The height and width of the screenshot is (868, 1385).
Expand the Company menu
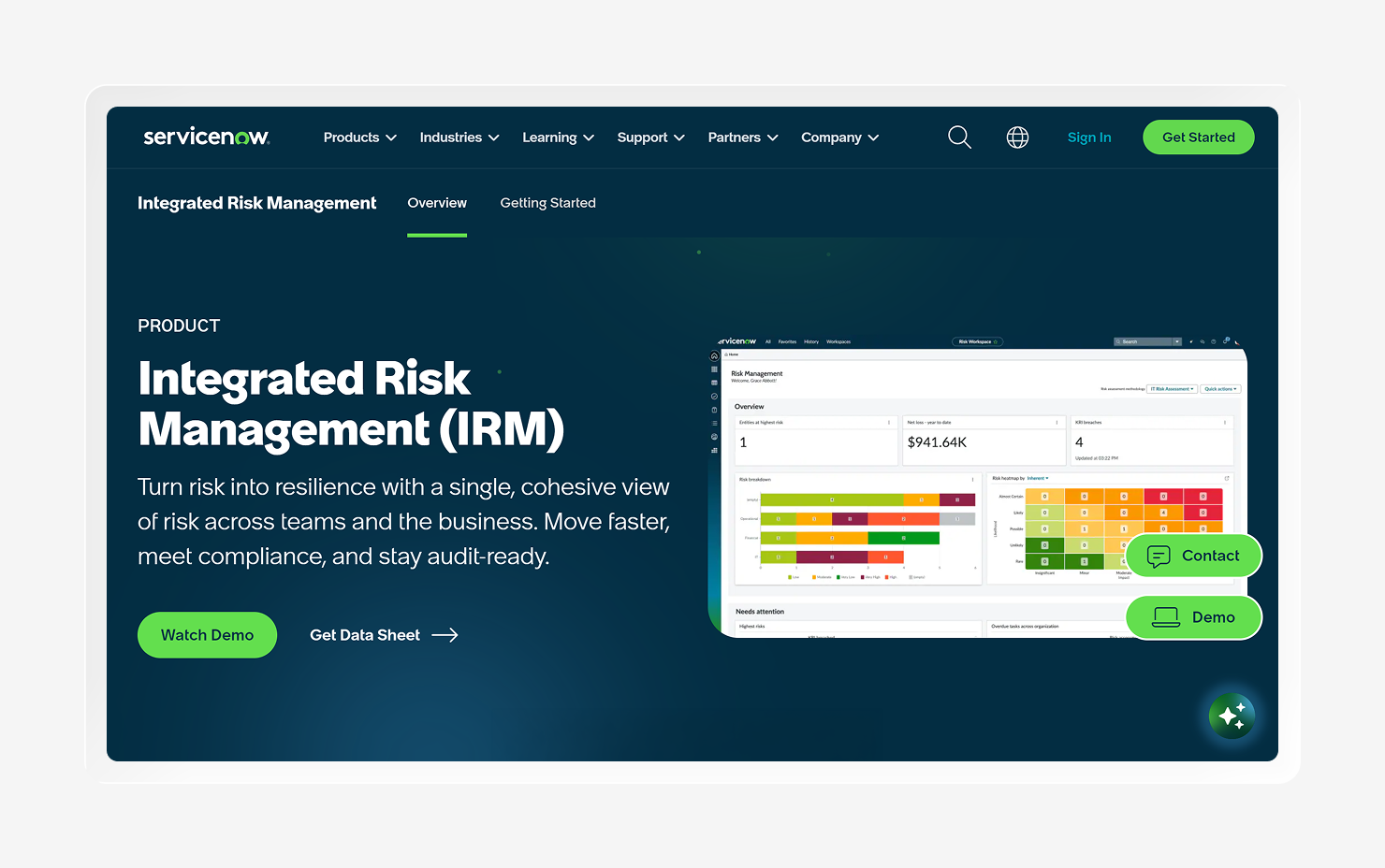tap(840, 137)
